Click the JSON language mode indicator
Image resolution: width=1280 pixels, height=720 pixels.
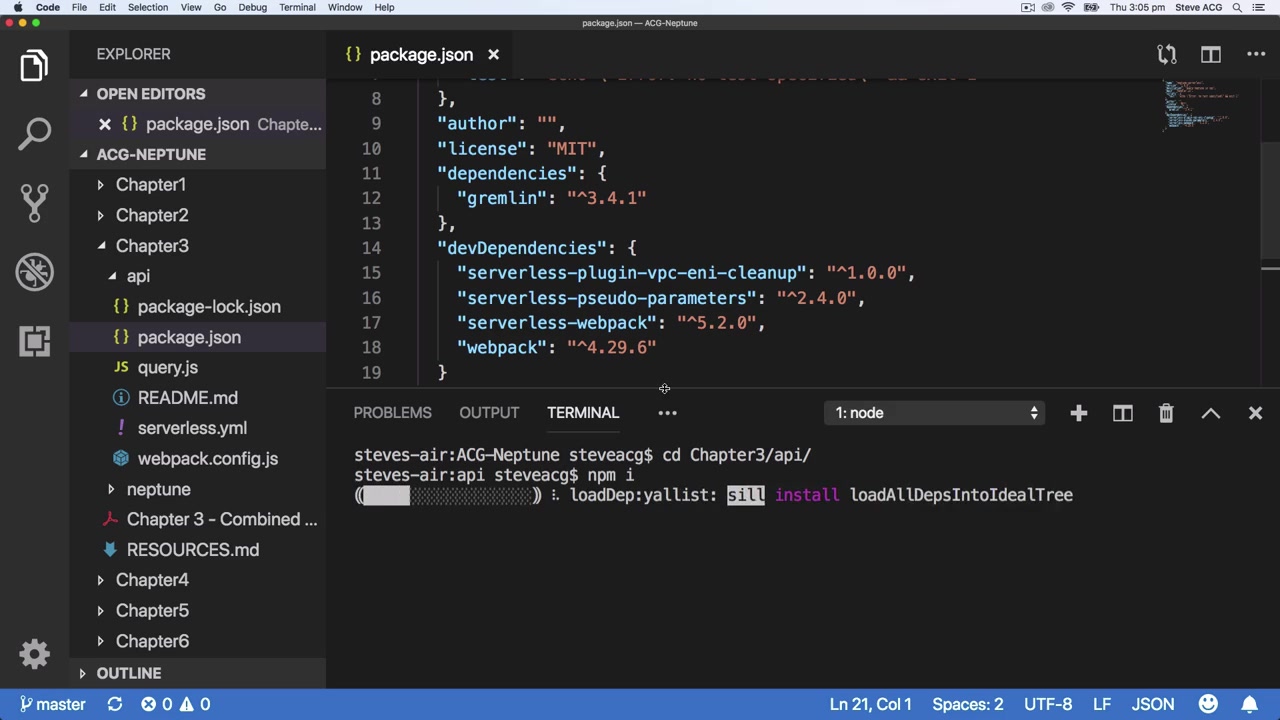point(1152,704)
